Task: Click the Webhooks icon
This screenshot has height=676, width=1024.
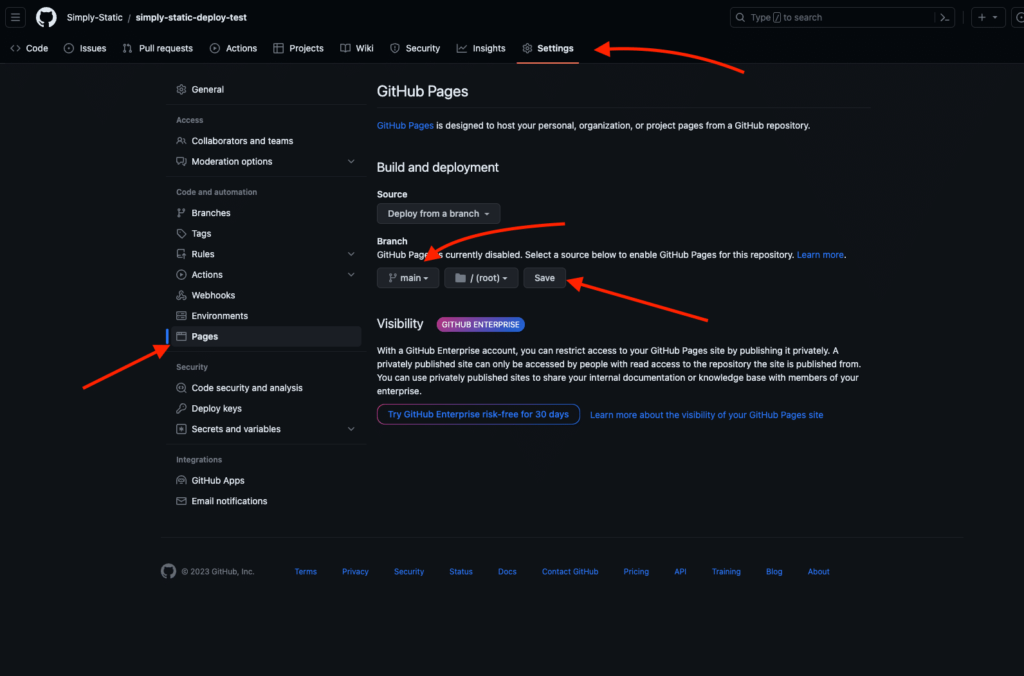Action: pyautogui.click(x=181, y=295)
